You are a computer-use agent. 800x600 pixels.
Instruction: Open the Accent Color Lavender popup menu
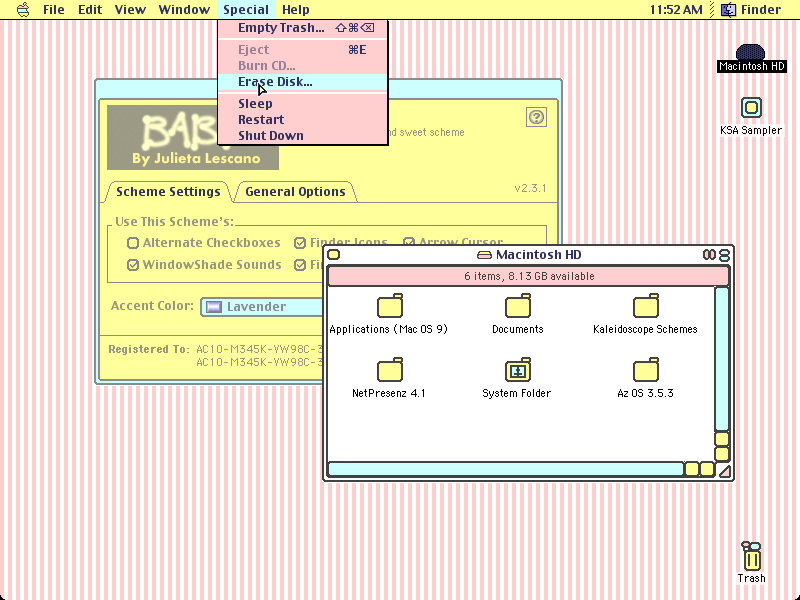click(x=262, y=307)
